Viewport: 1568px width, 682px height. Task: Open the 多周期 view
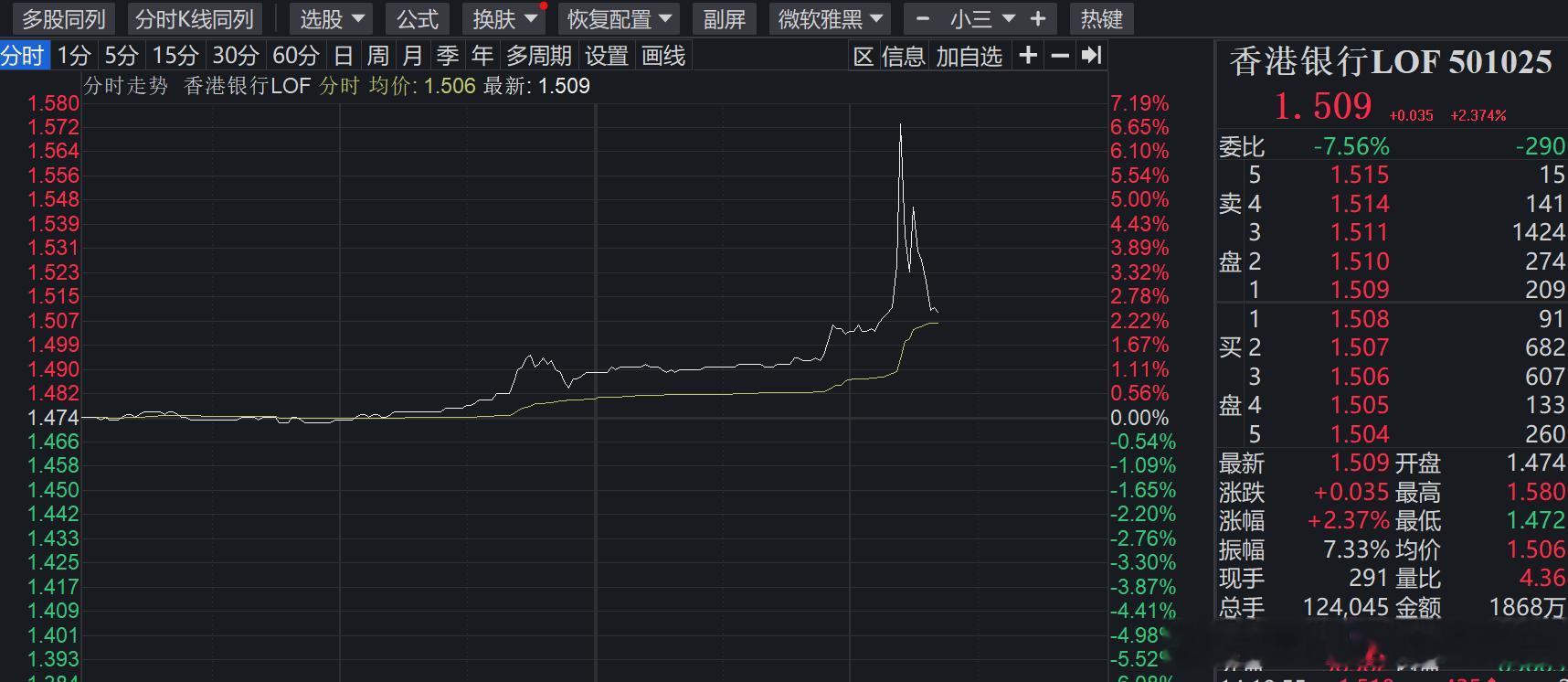click(x=539, y=56)
